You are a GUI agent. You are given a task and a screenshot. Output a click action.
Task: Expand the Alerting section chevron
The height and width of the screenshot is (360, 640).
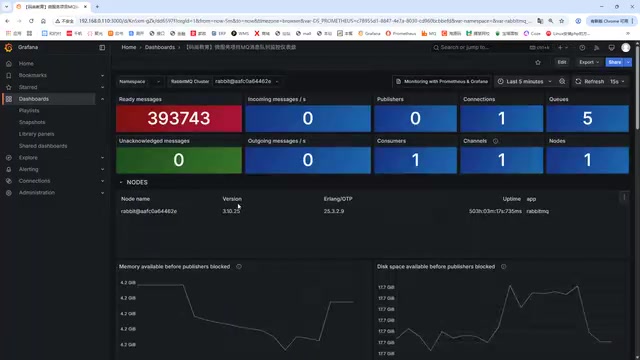coord(102,169)
